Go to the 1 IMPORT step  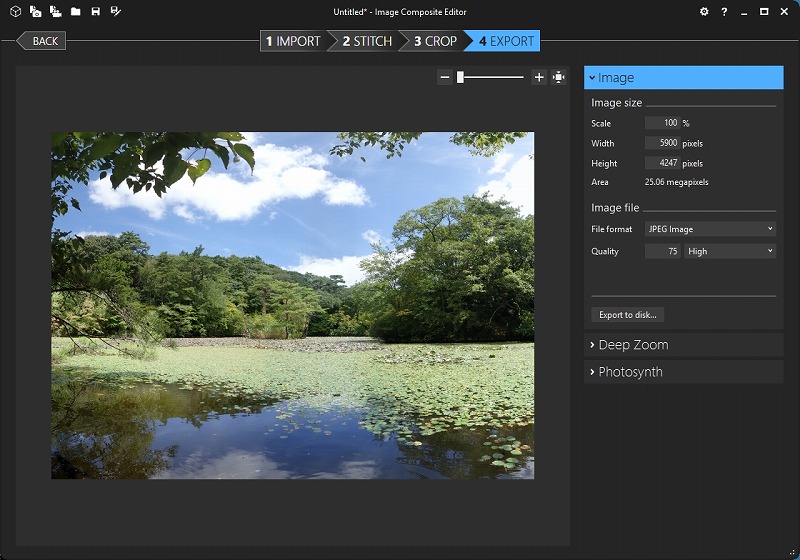pos(293,41)
